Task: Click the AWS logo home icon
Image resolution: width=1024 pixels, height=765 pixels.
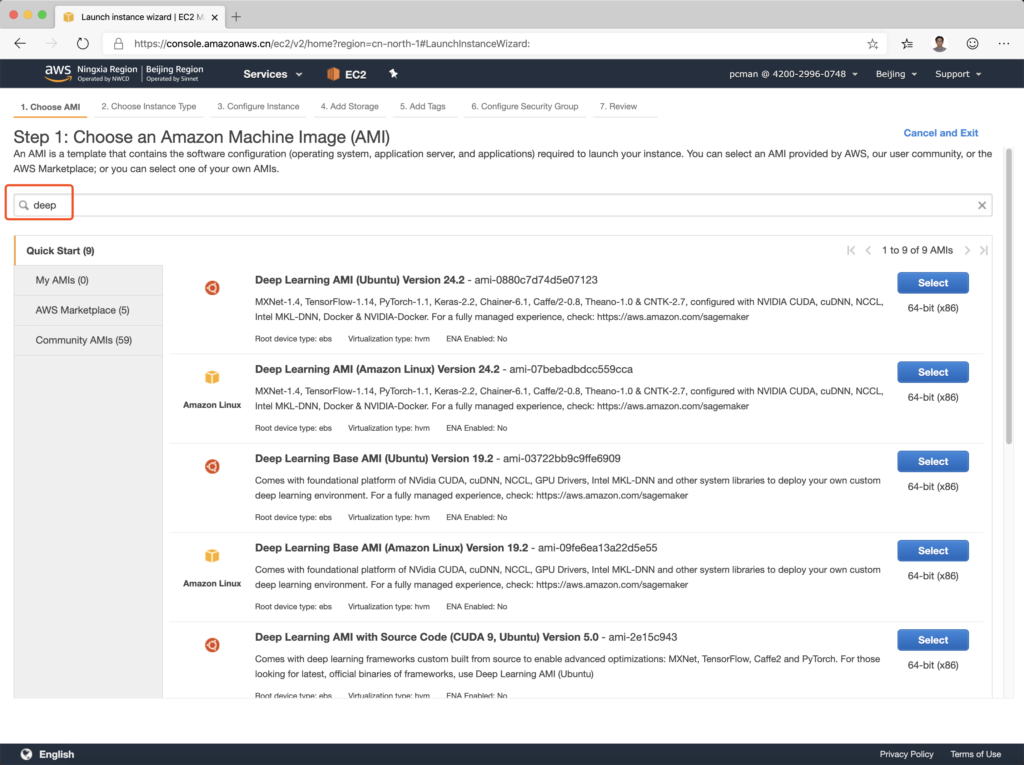Action: [x=57, y=73]
